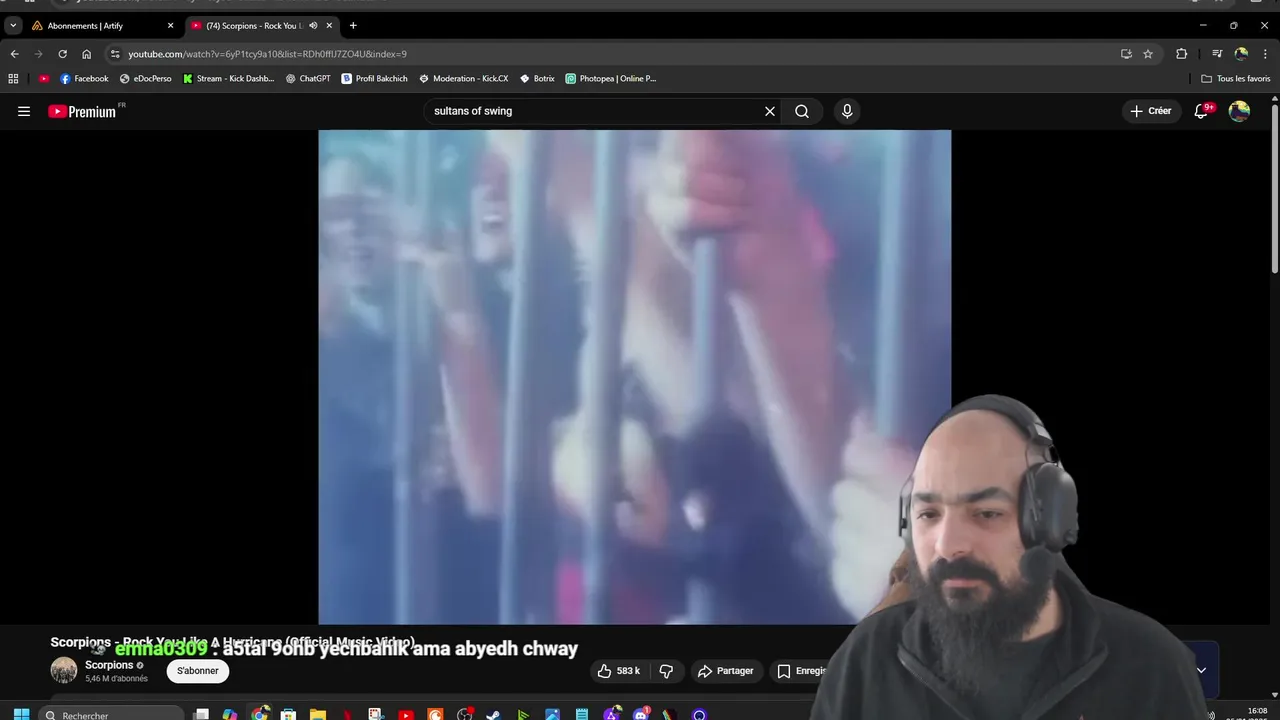
Task: Go to the browser home page
Action: (x=86, y=54)
